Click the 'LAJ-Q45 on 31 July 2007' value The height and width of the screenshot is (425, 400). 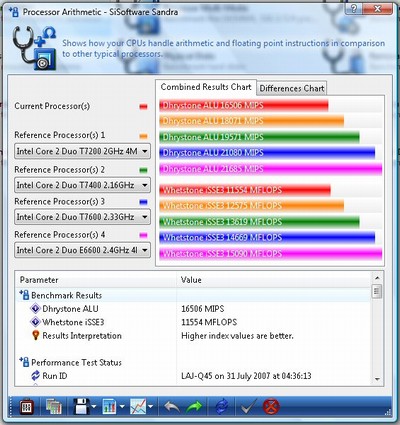coord(246,376)
